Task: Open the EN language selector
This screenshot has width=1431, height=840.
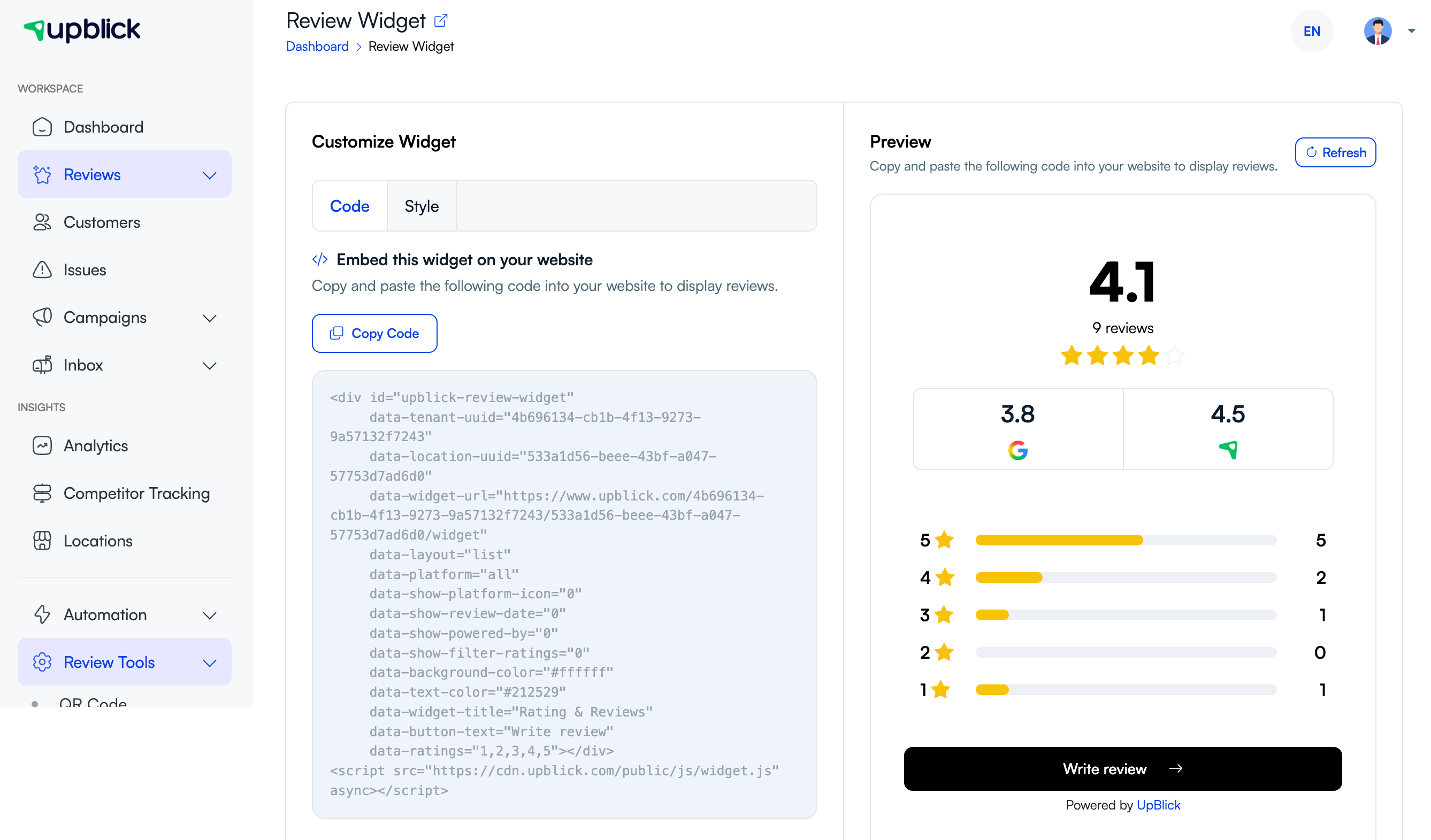Action: [1313, 31]
